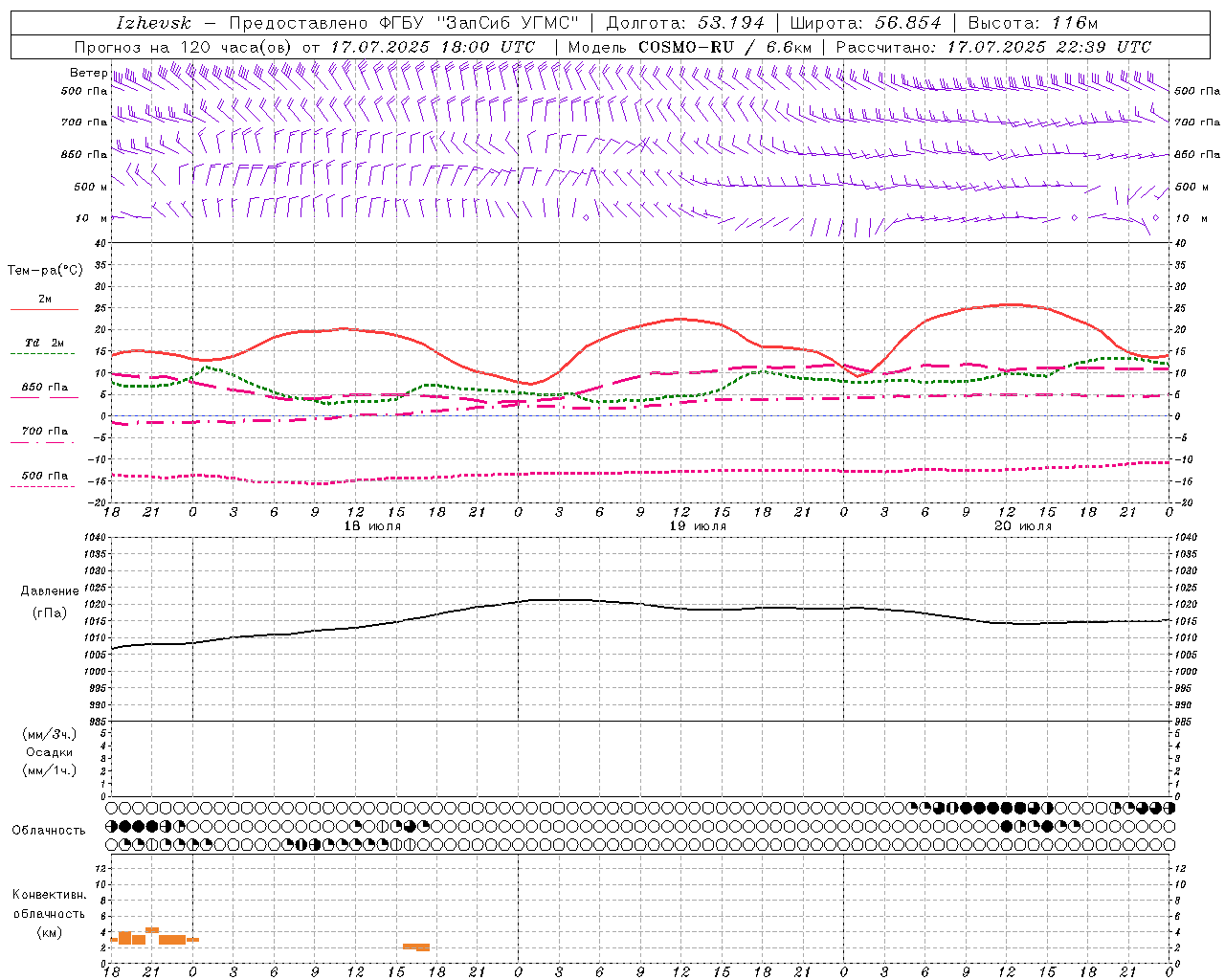Click the Ветер panel label
1225x980 pixels.
(x=88, y=73)
